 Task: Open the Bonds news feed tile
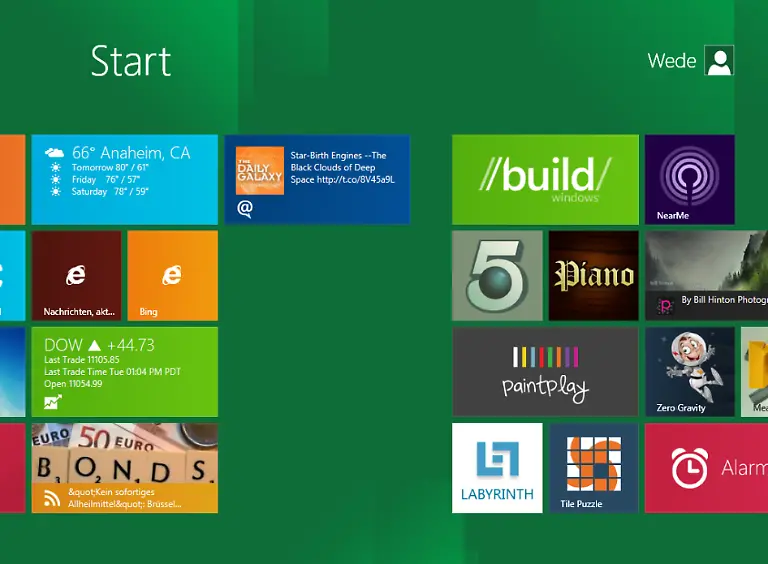point(124,468)
